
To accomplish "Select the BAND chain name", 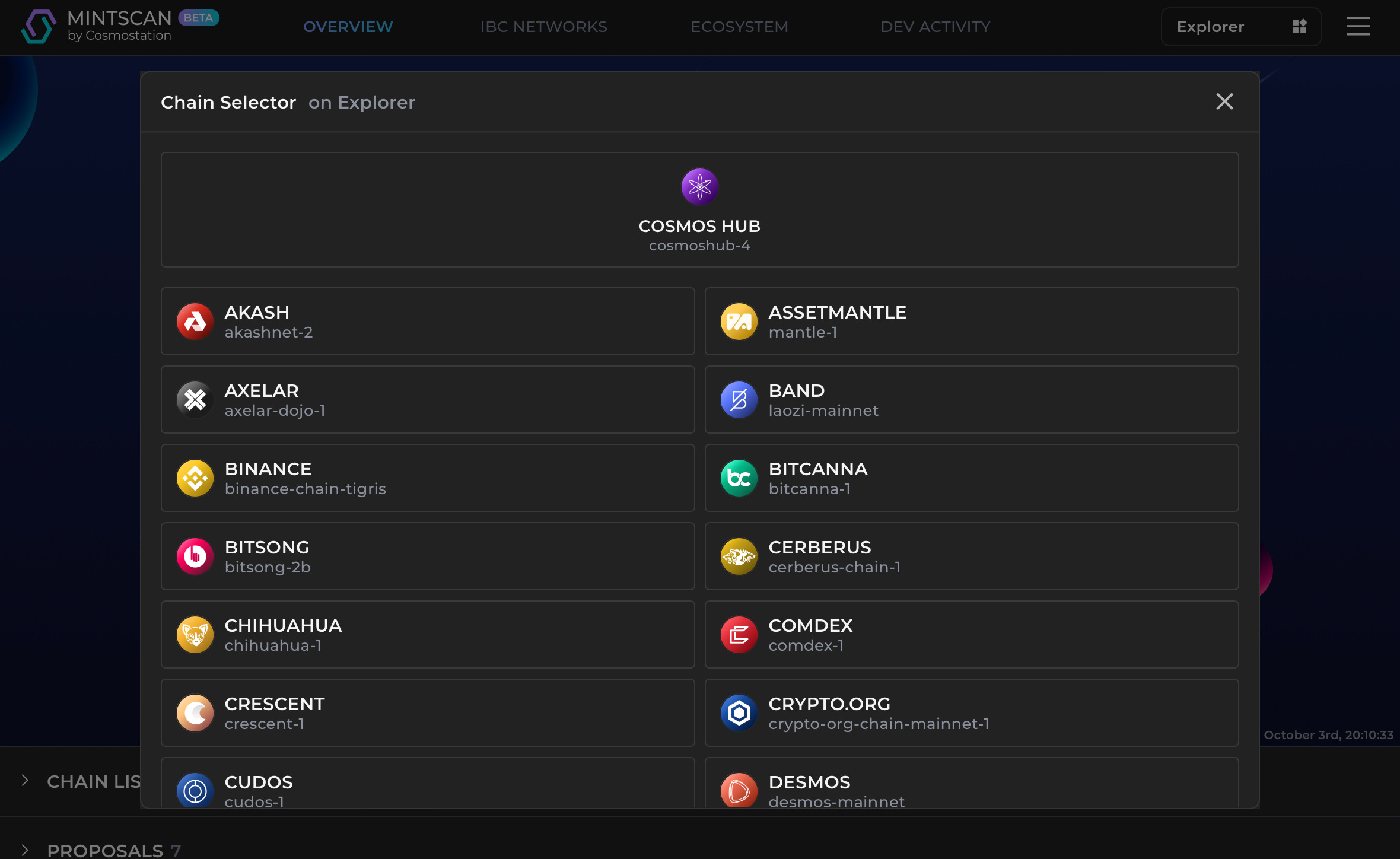I will 796,390.
